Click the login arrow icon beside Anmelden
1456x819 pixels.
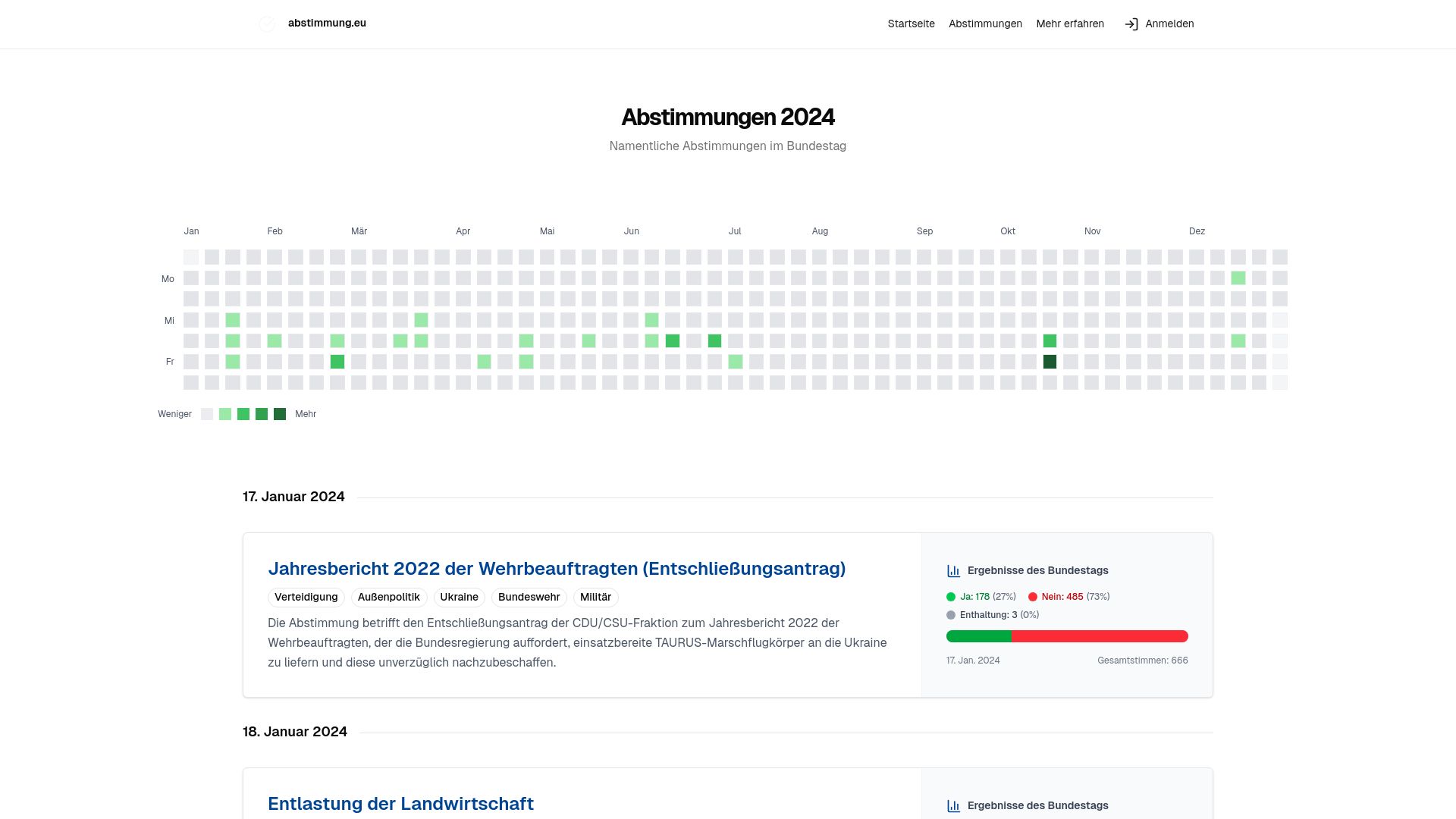[1131, 24]
